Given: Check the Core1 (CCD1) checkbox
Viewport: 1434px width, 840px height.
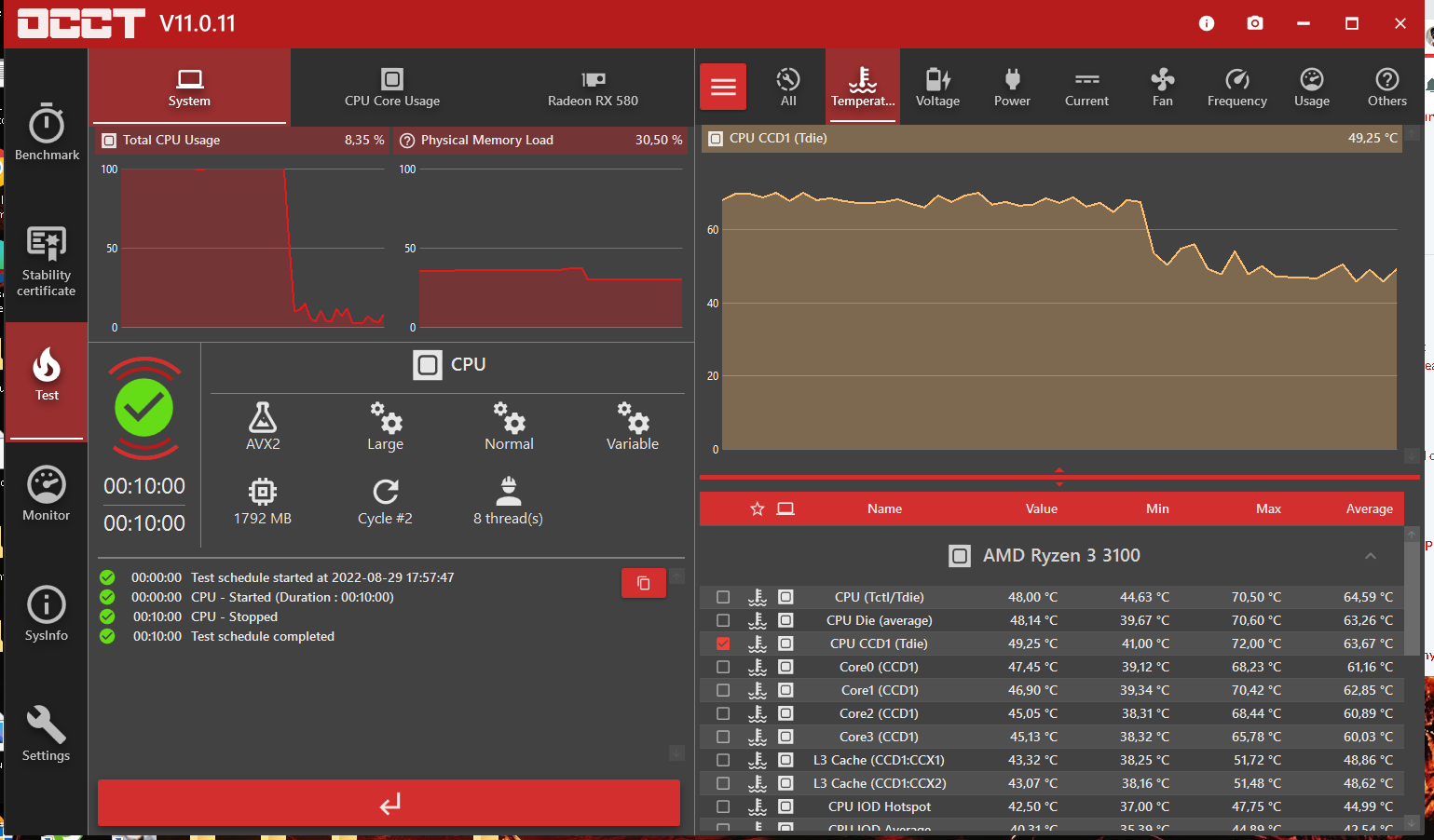Looking at the screenshot, I should tap(723, 690).
